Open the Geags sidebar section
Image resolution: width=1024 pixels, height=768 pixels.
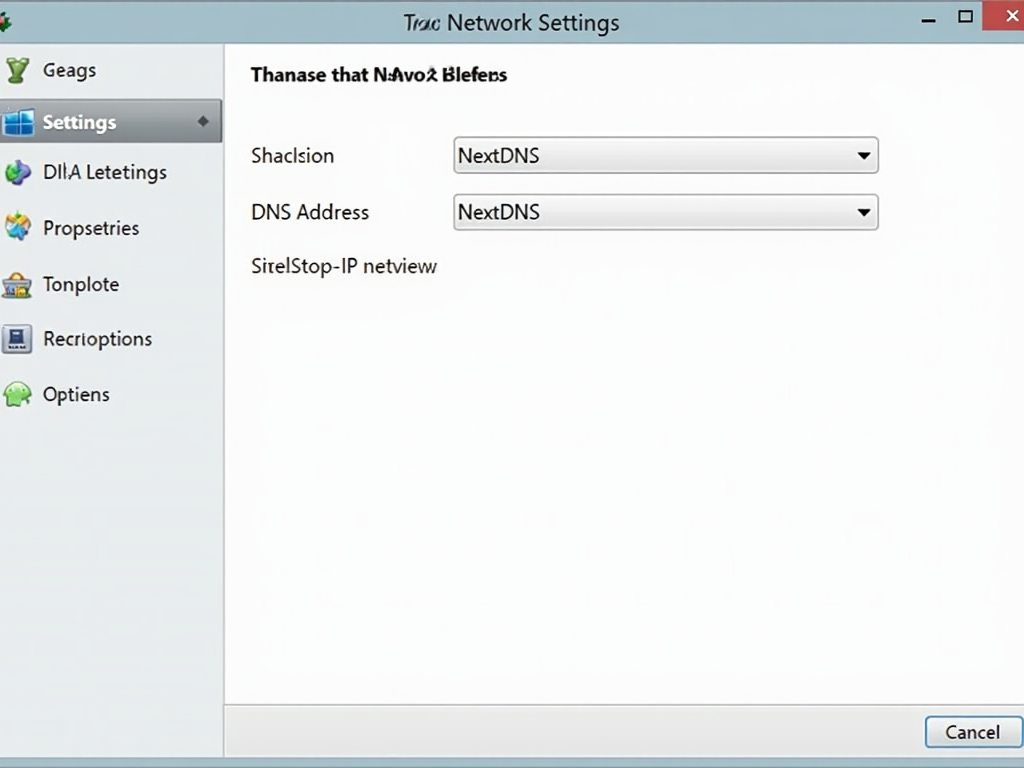(x=111, y=70)
